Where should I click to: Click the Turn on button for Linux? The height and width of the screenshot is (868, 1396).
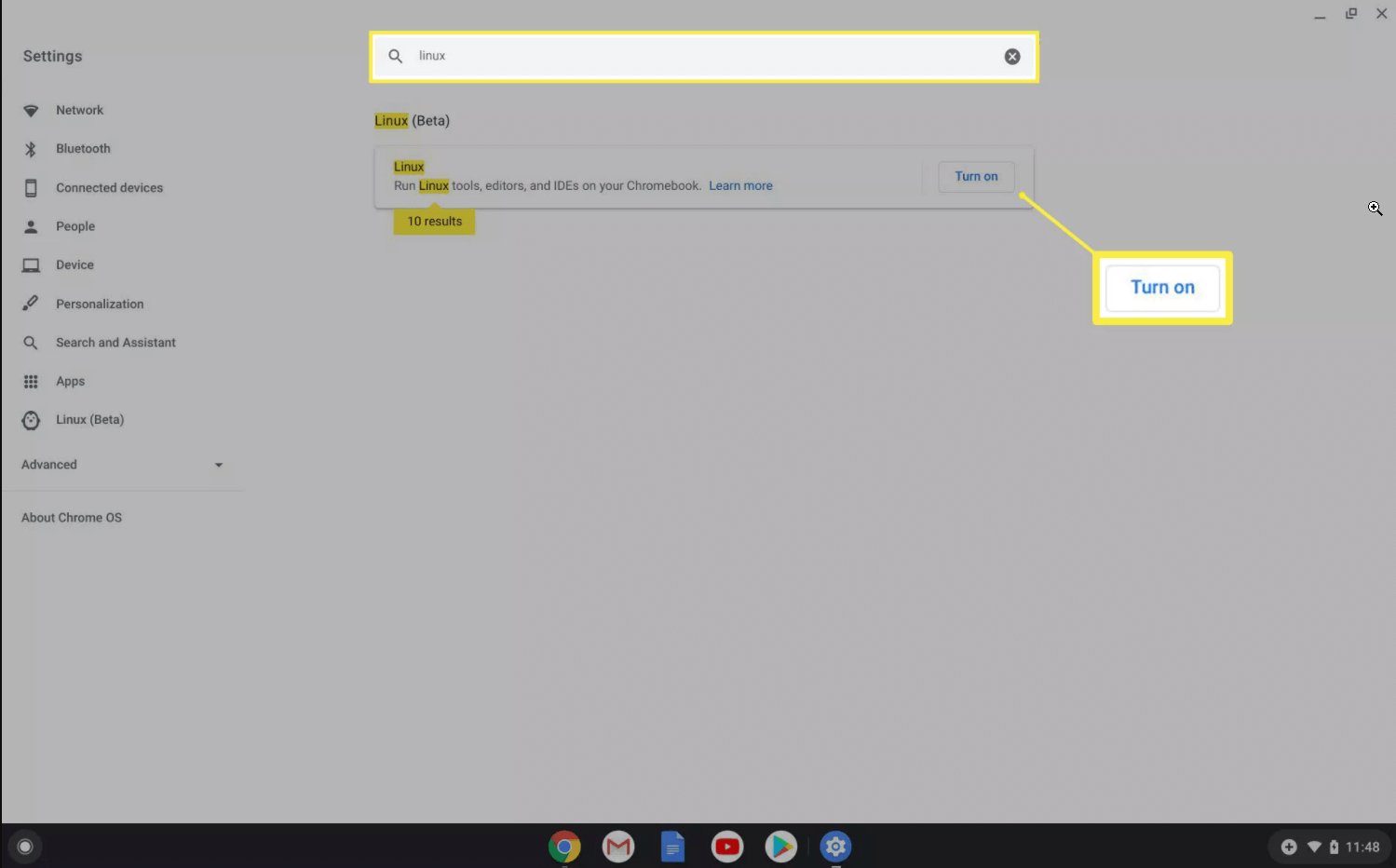(x=976, y=176)
